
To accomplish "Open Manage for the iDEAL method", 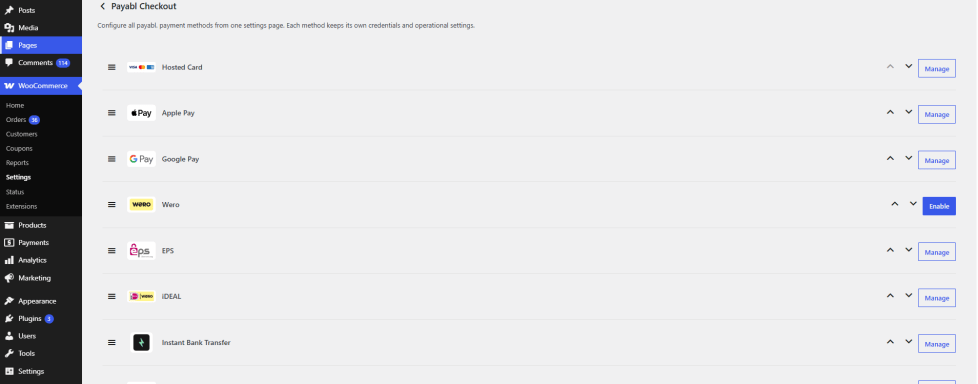I will 937,298.
